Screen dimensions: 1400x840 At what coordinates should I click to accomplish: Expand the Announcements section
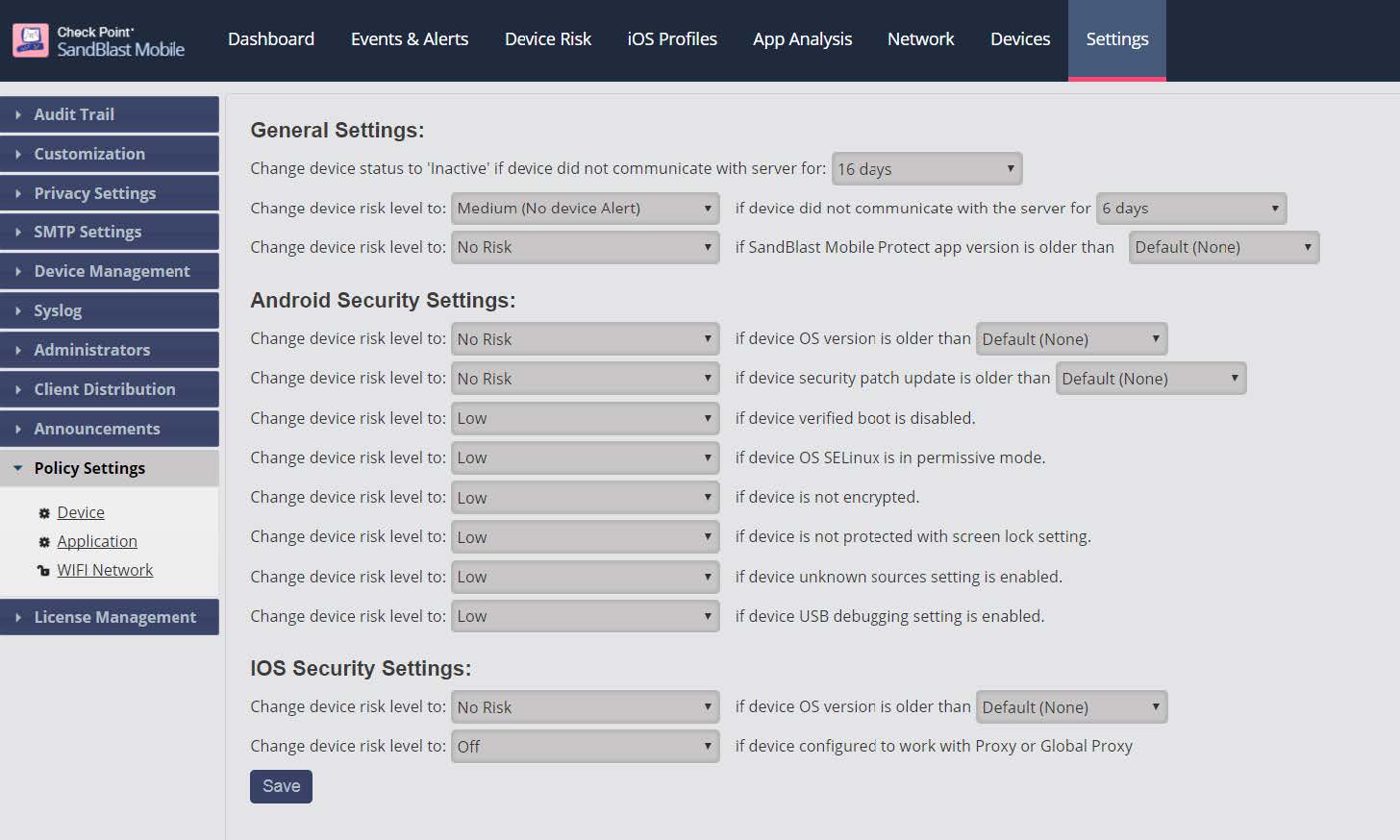(110, 429)
